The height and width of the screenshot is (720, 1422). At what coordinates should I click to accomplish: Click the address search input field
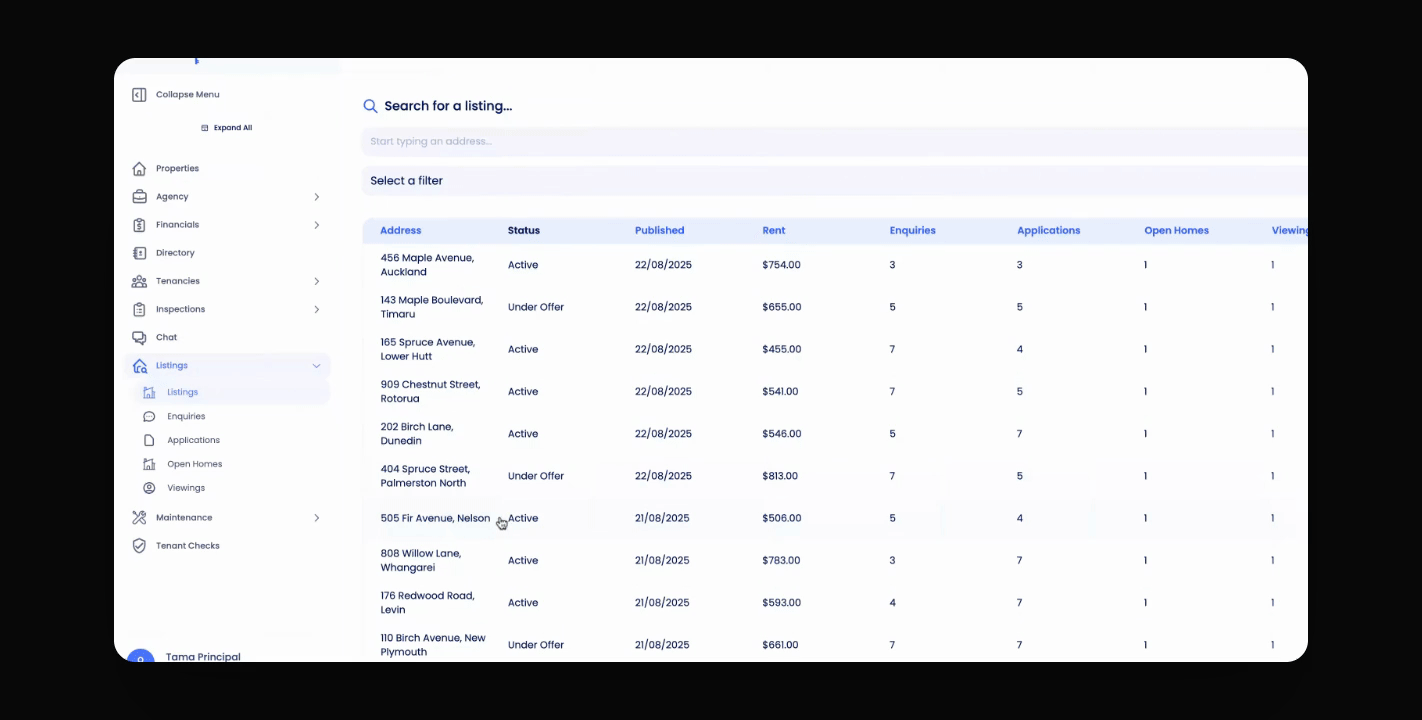click(834, 142)
